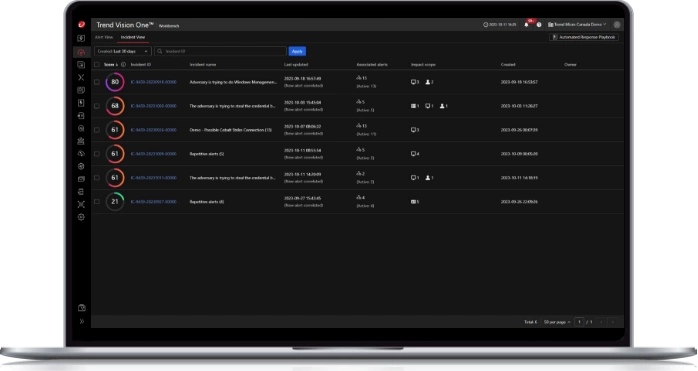Click the Trend Micro red logo
Screen dimensions: 698x371
[x=81, y=24]
